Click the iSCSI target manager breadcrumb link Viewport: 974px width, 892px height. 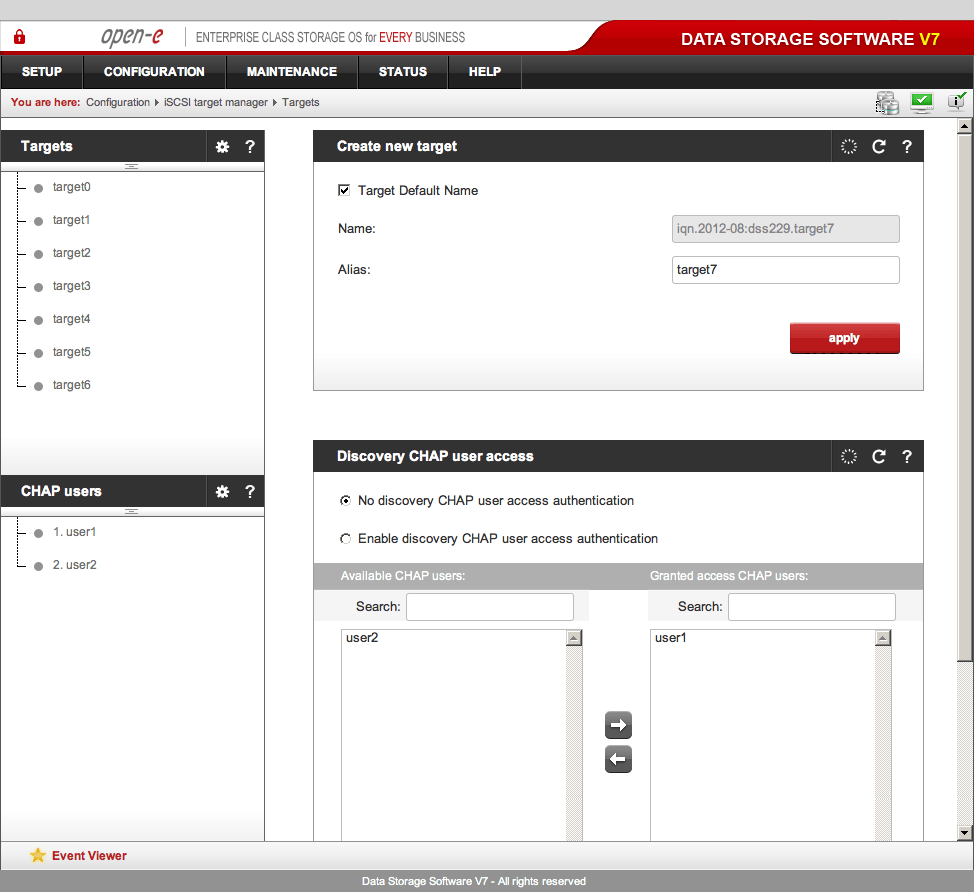[216, 103]
